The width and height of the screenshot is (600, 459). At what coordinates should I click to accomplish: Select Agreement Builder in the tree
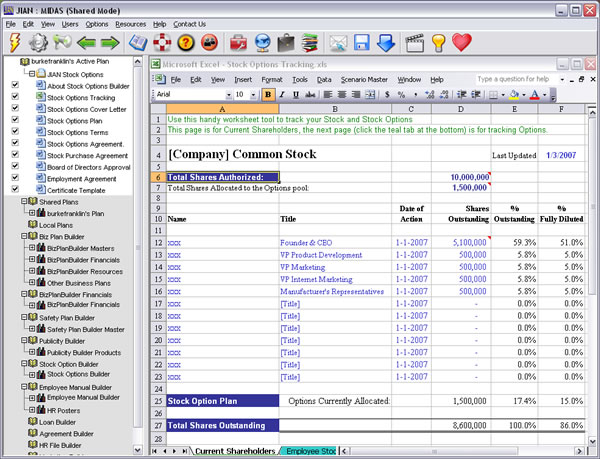click(66, 433)
